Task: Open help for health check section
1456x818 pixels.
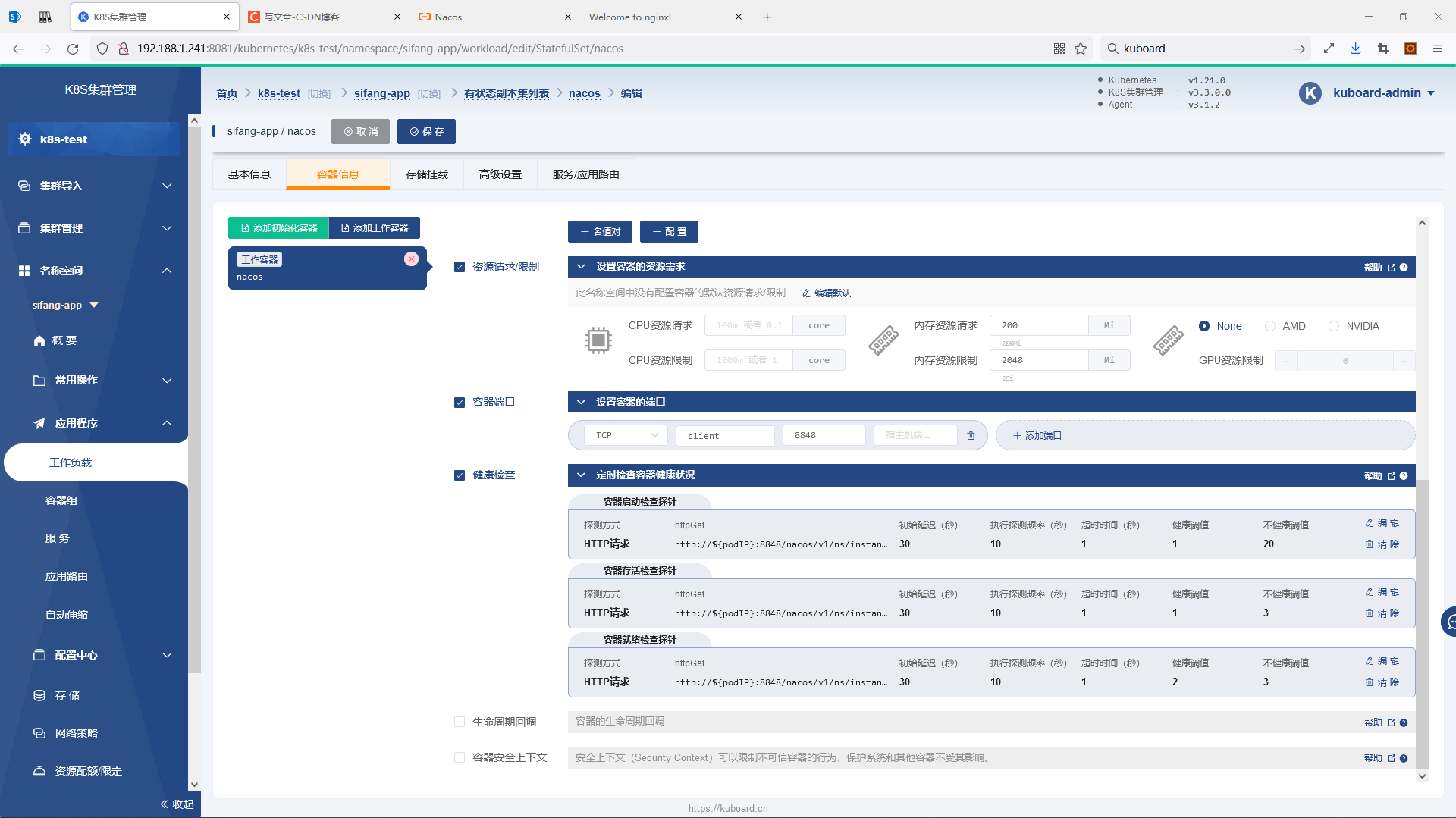Action: 1385,475
